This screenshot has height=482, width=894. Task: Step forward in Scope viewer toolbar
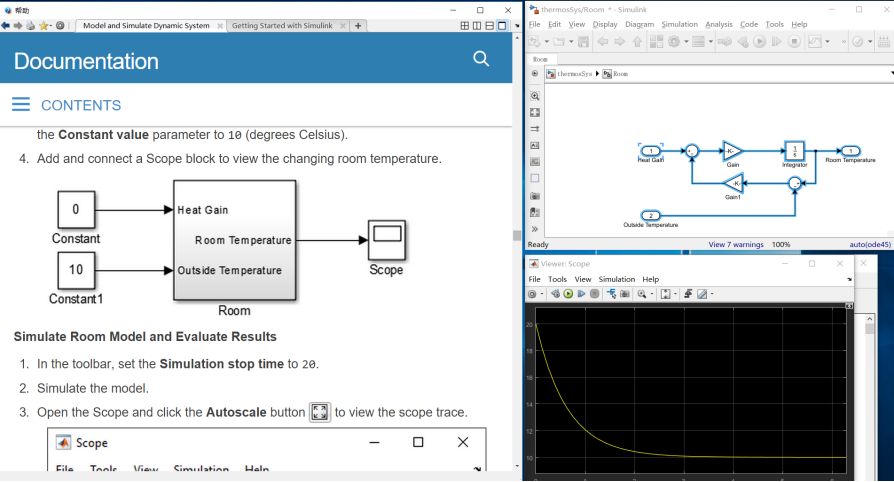point(582,294)
